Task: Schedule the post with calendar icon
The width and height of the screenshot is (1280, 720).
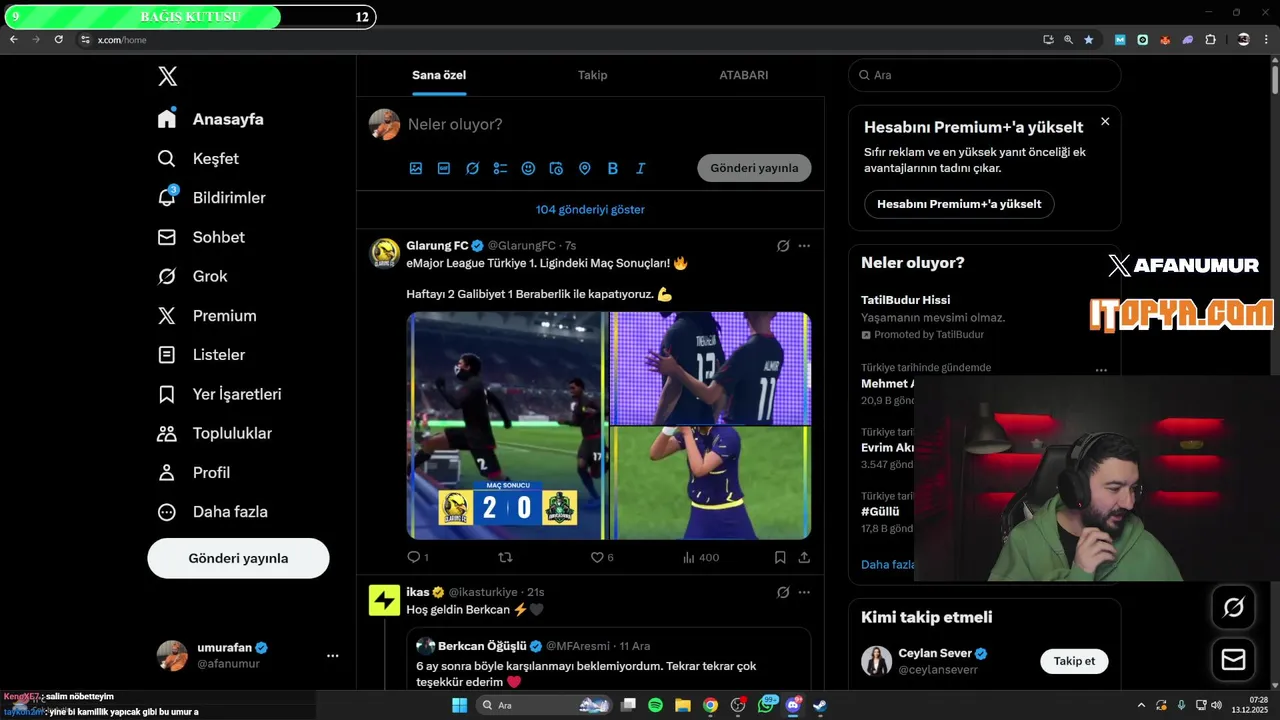Action: 557,168
